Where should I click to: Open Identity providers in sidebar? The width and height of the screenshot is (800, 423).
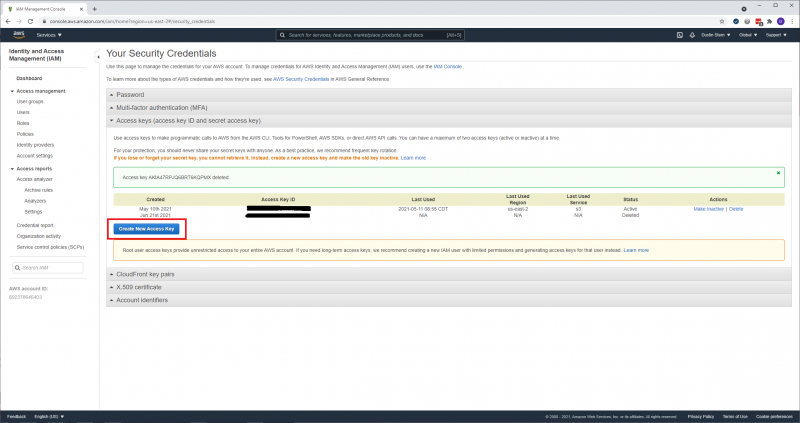coord(35,145)
